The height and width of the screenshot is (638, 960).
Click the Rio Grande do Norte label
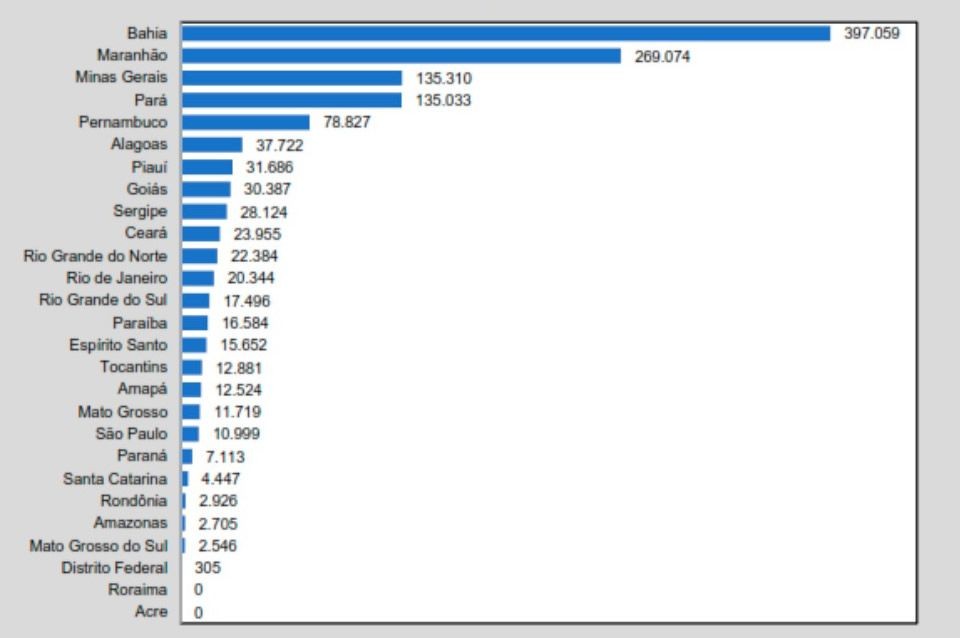[x=96, y=256]
